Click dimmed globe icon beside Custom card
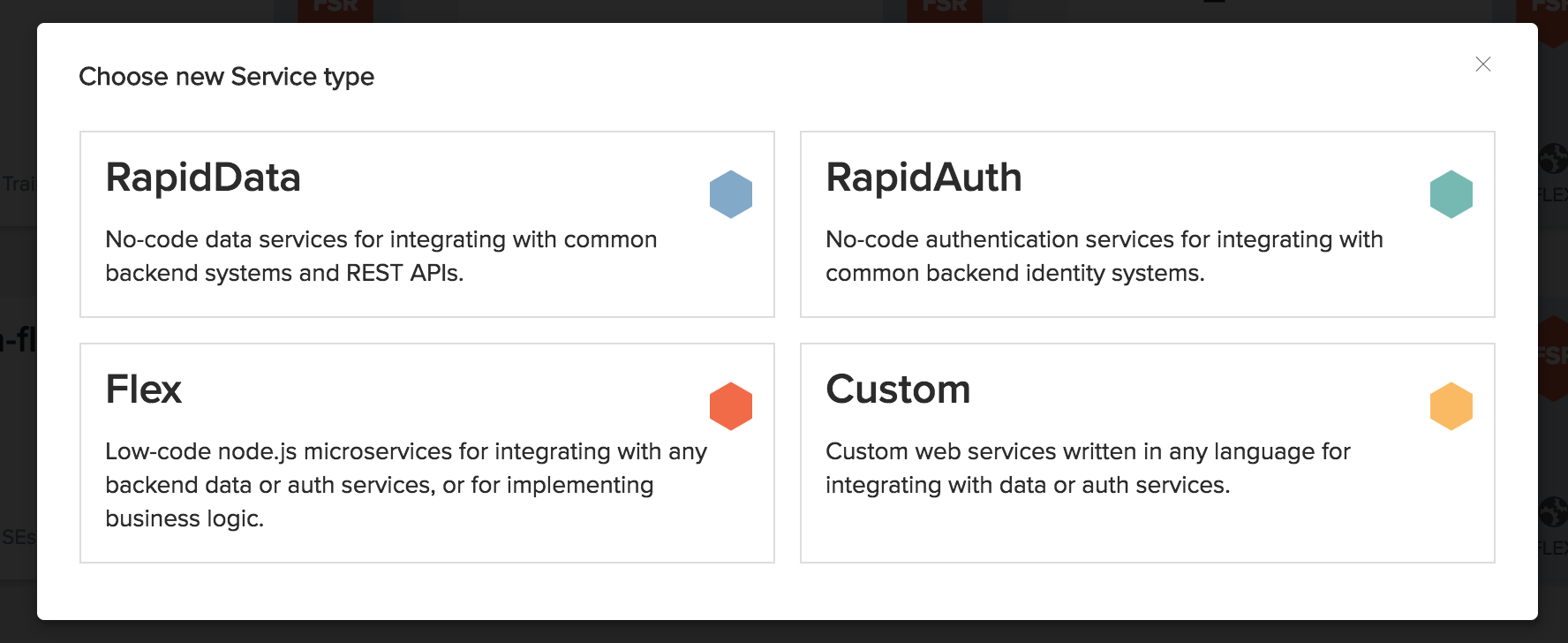 coord(1553,512)
